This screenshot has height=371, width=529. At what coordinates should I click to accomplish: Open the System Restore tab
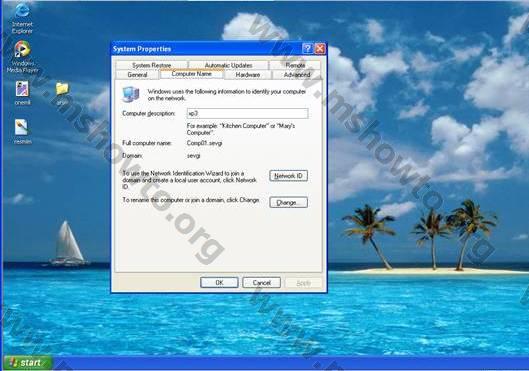point(151,65)
